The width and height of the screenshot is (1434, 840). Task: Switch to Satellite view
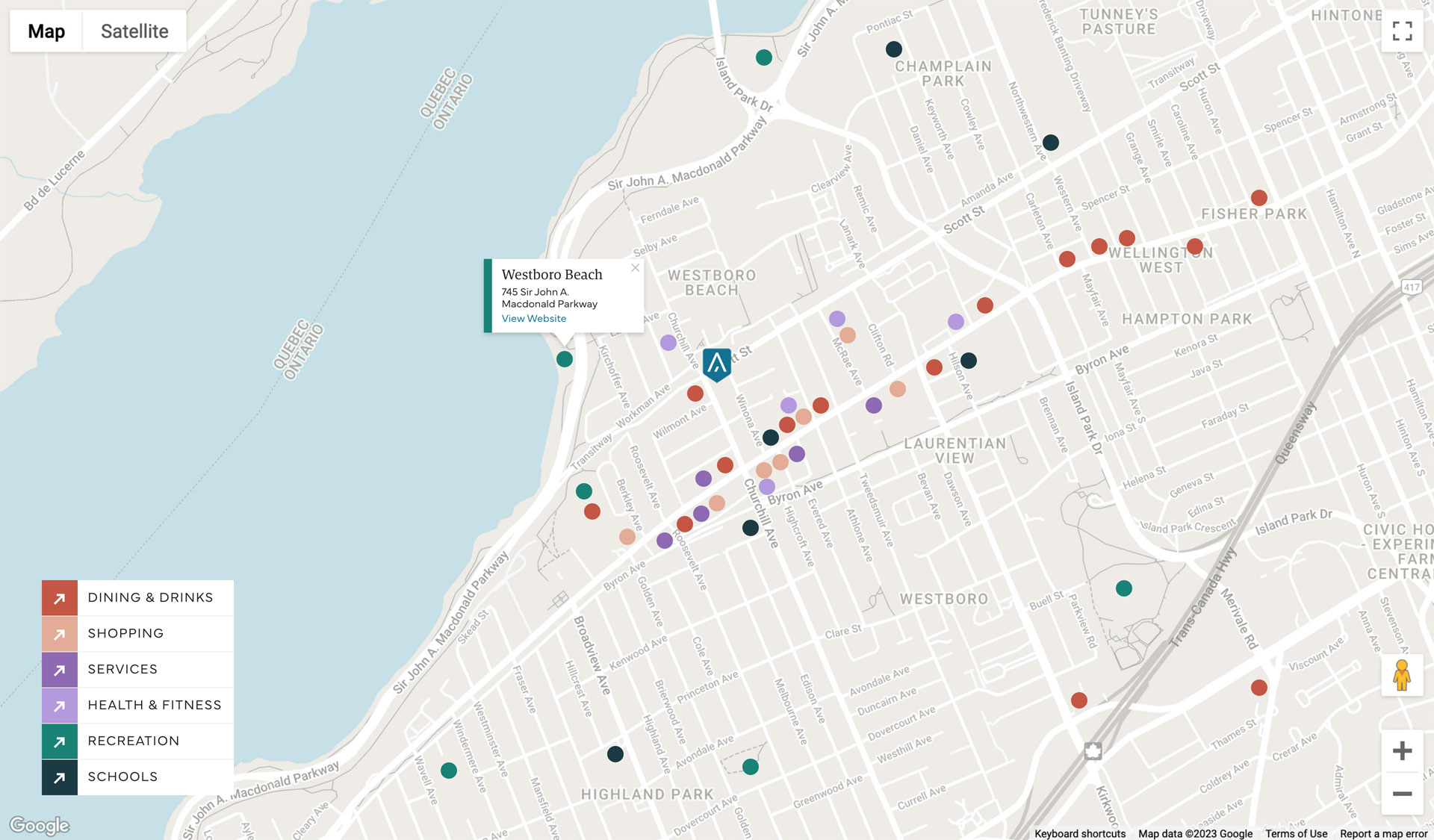134,31
